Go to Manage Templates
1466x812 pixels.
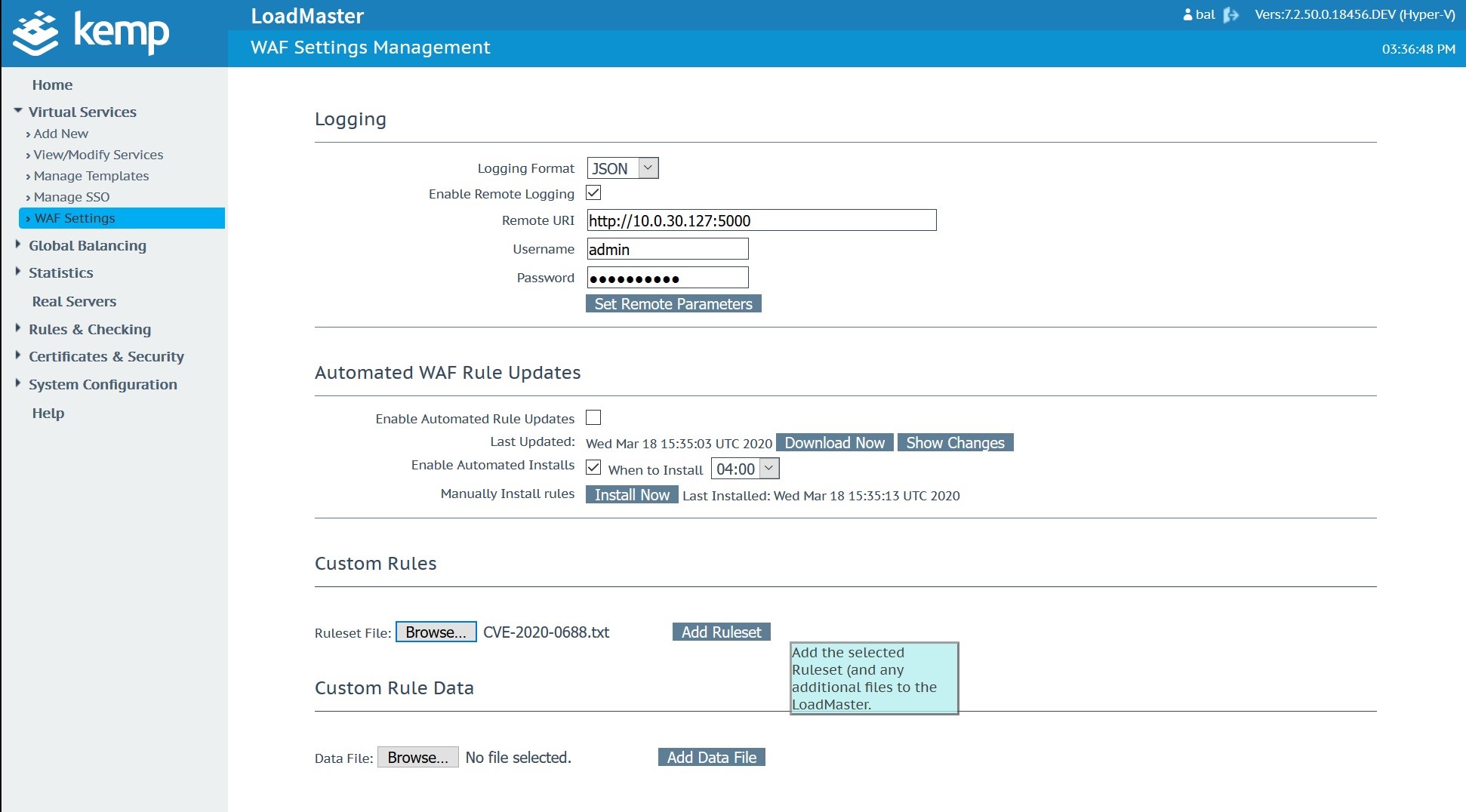(91, 176)
